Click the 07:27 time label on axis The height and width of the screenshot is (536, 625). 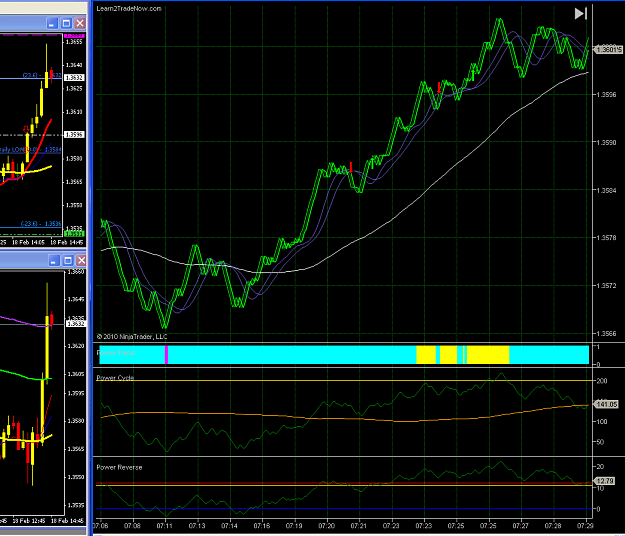tap(521, 526)
